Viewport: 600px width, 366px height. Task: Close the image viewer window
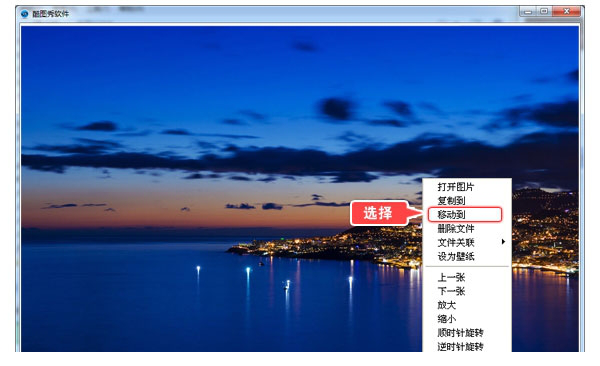tap(566, 11)
